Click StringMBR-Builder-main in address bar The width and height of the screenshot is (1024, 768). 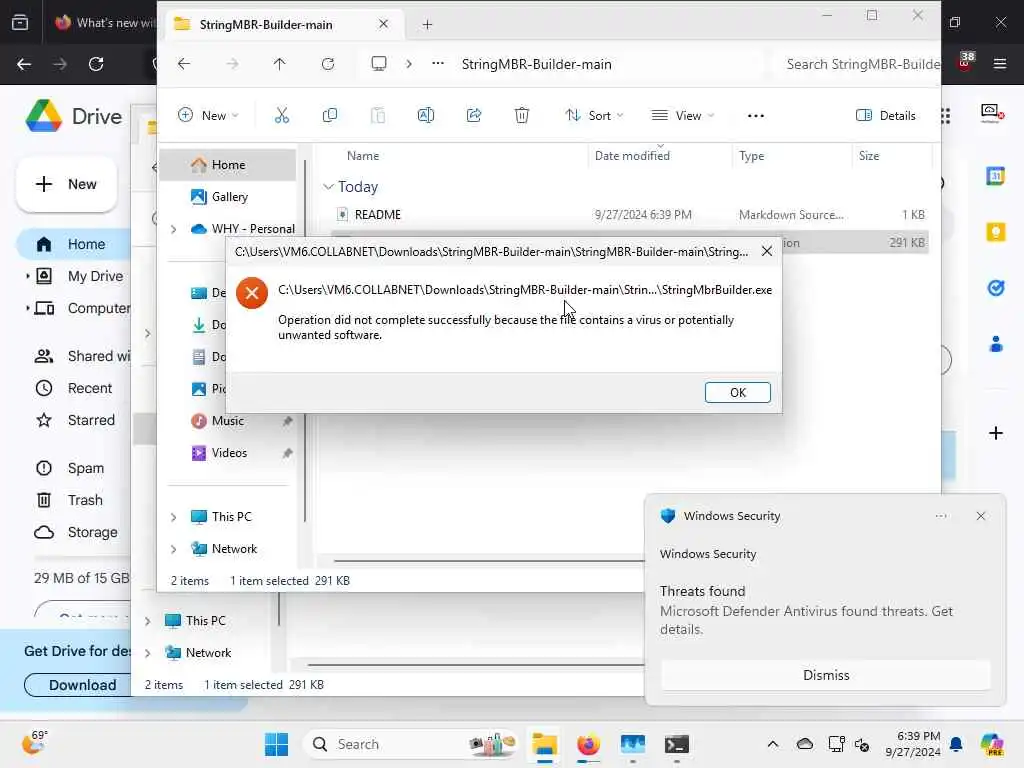536,64
